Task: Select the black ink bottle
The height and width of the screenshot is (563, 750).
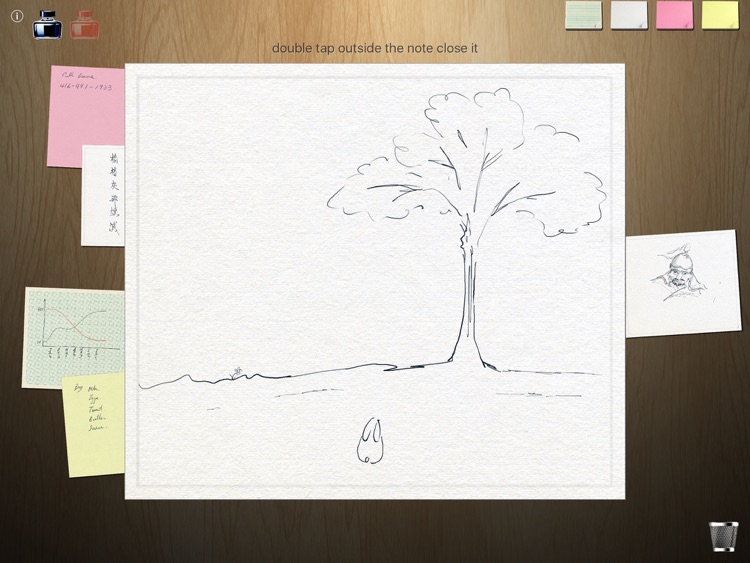Action: point(47,24)
